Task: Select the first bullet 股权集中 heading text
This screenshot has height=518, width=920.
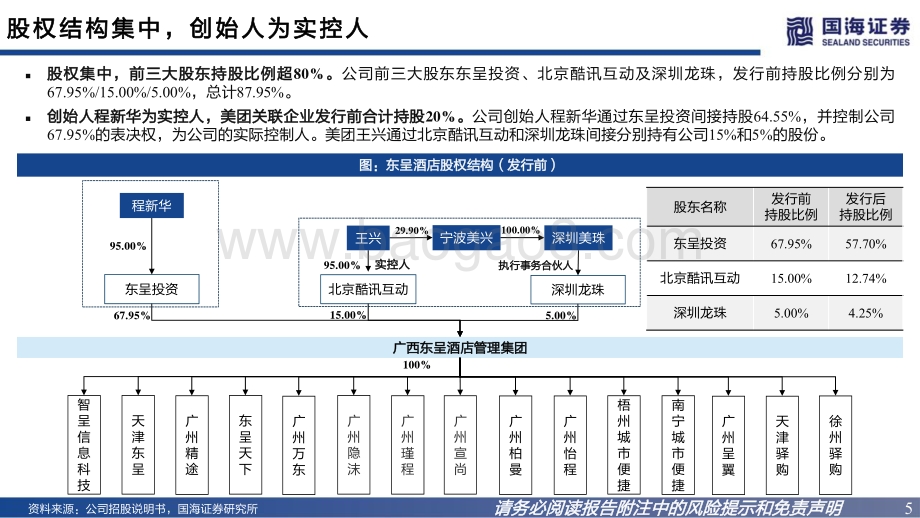Action: tap(190, 73)
